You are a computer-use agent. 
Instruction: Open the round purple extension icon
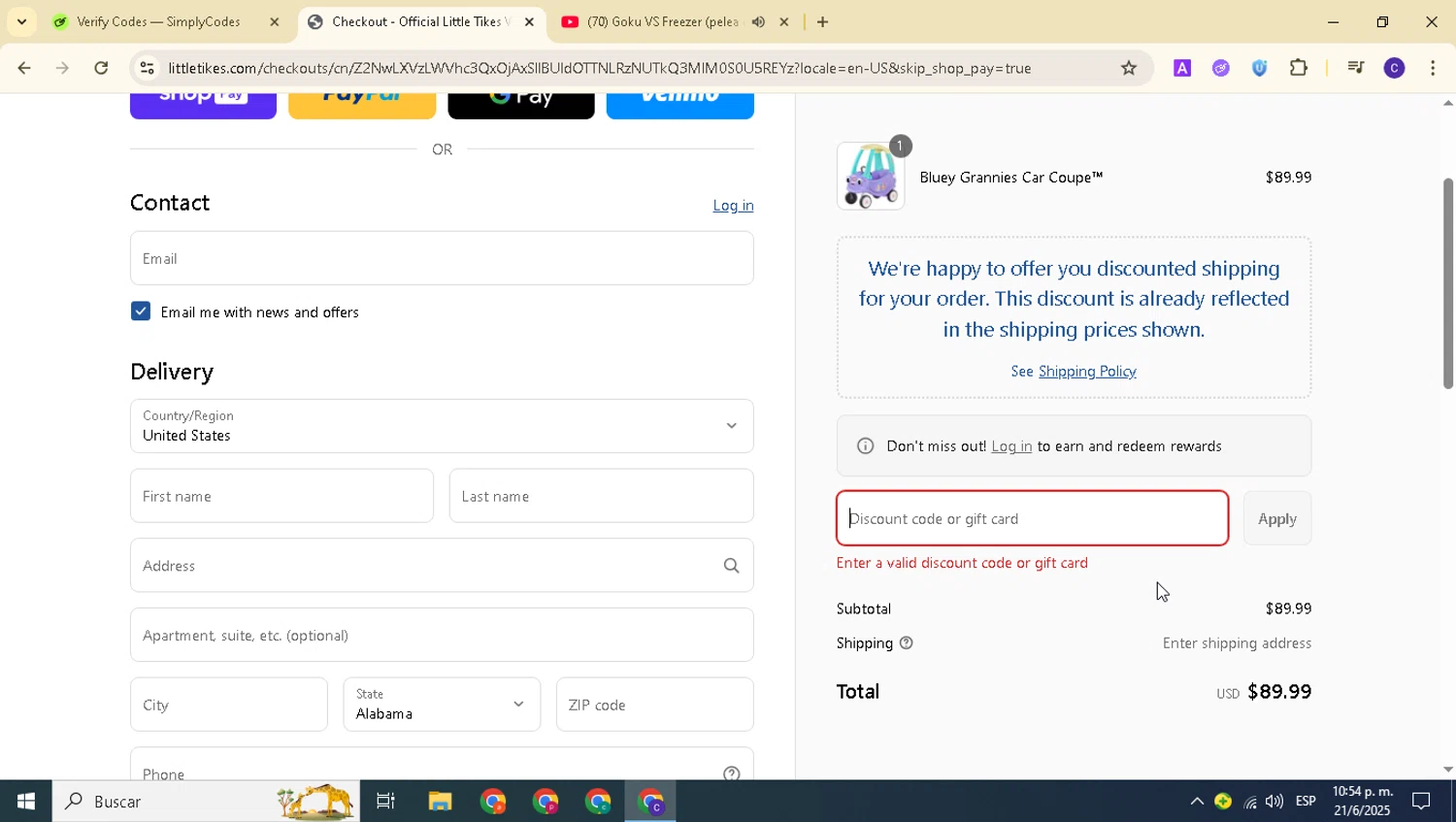coord(1221,68)
